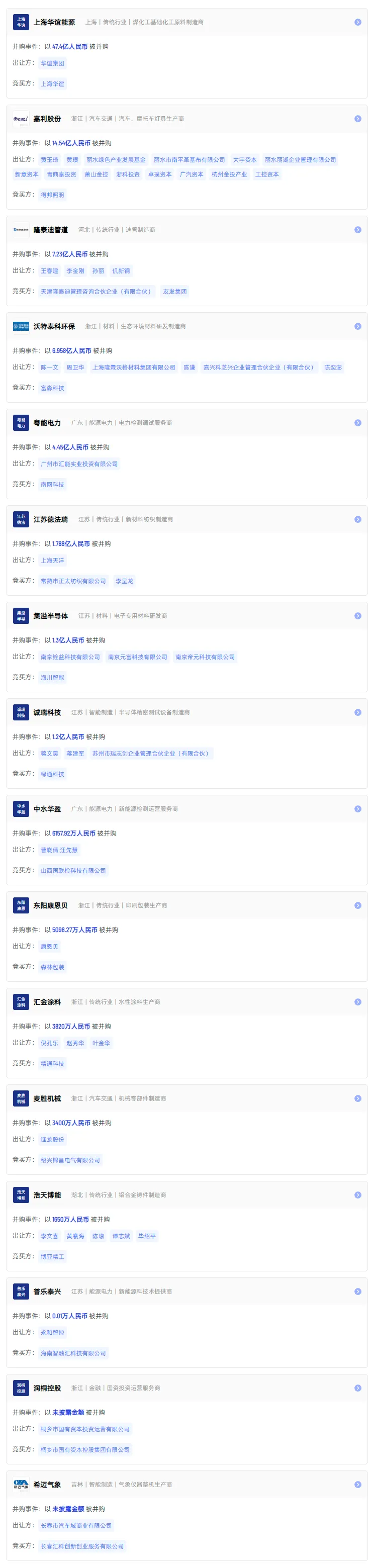Open details arrow on 希迈气象 card
Viewport: 375px width, 1568px height.
(358, 1485)
